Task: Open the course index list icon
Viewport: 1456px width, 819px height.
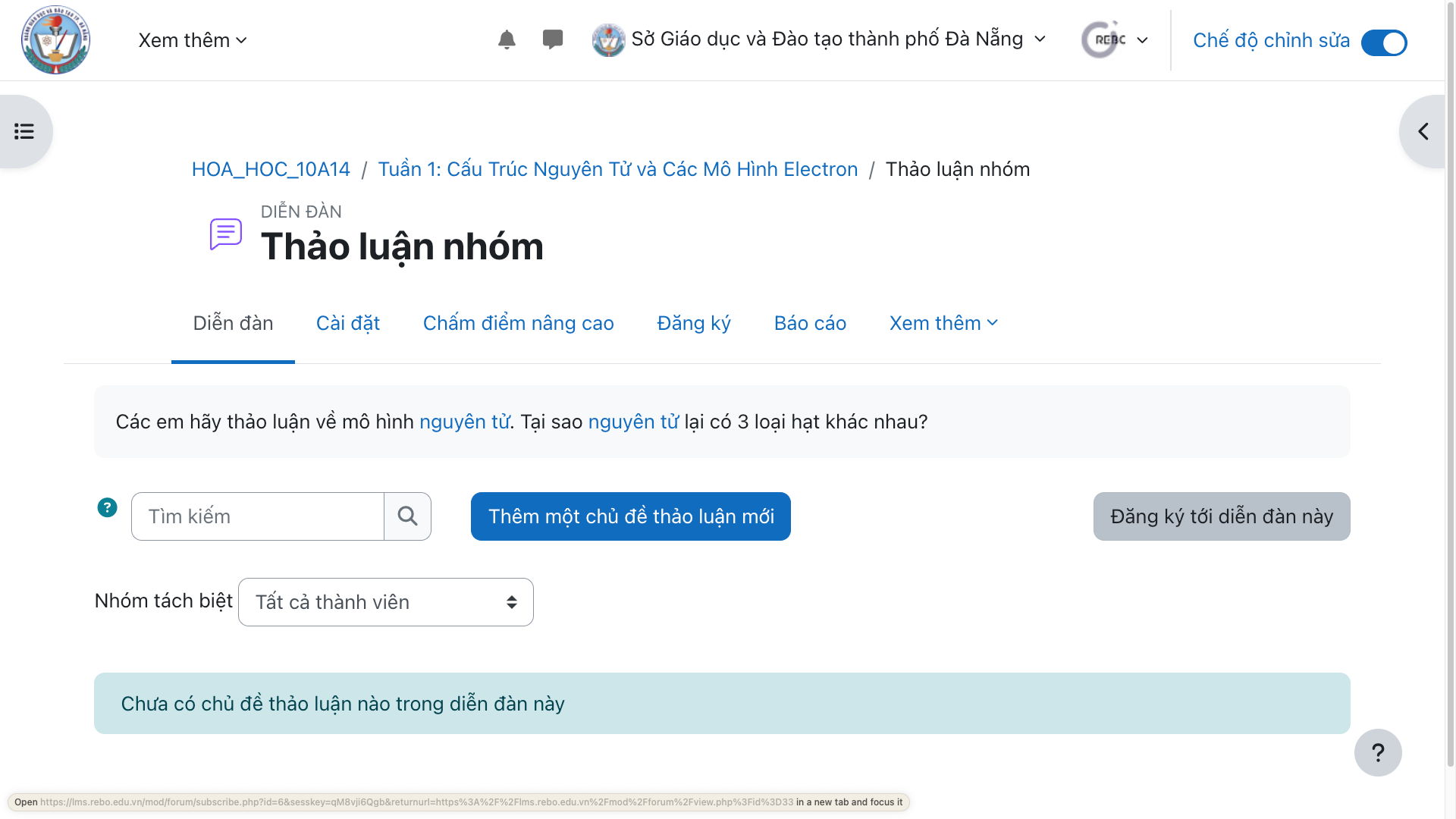Action: pos(24,132)
